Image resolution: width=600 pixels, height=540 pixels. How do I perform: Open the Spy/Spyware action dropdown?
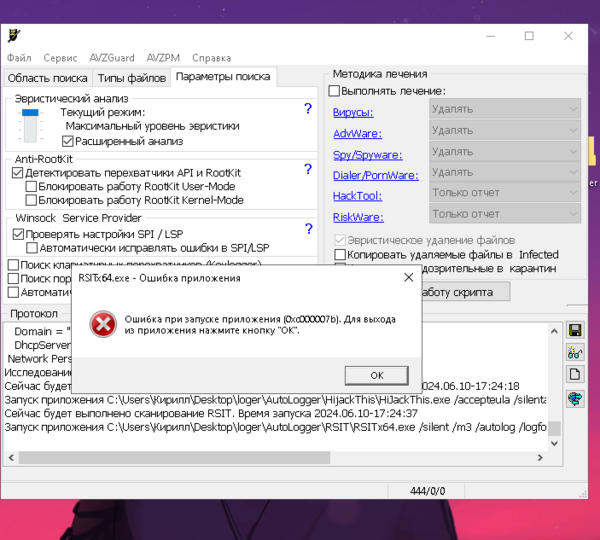(x=505, y=152)
